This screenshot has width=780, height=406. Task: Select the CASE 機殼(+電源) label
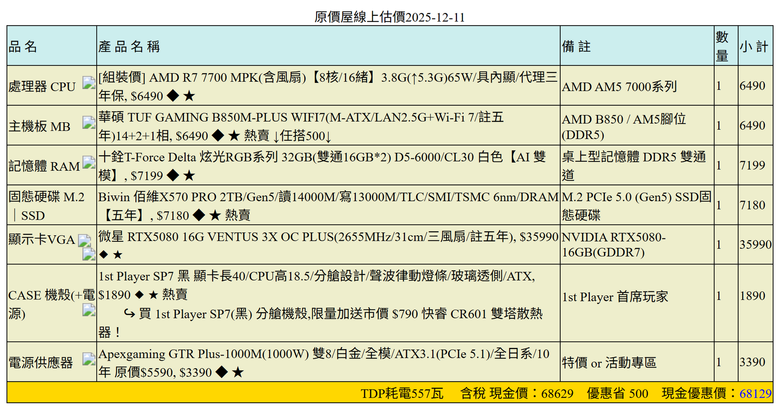[51, 304]
